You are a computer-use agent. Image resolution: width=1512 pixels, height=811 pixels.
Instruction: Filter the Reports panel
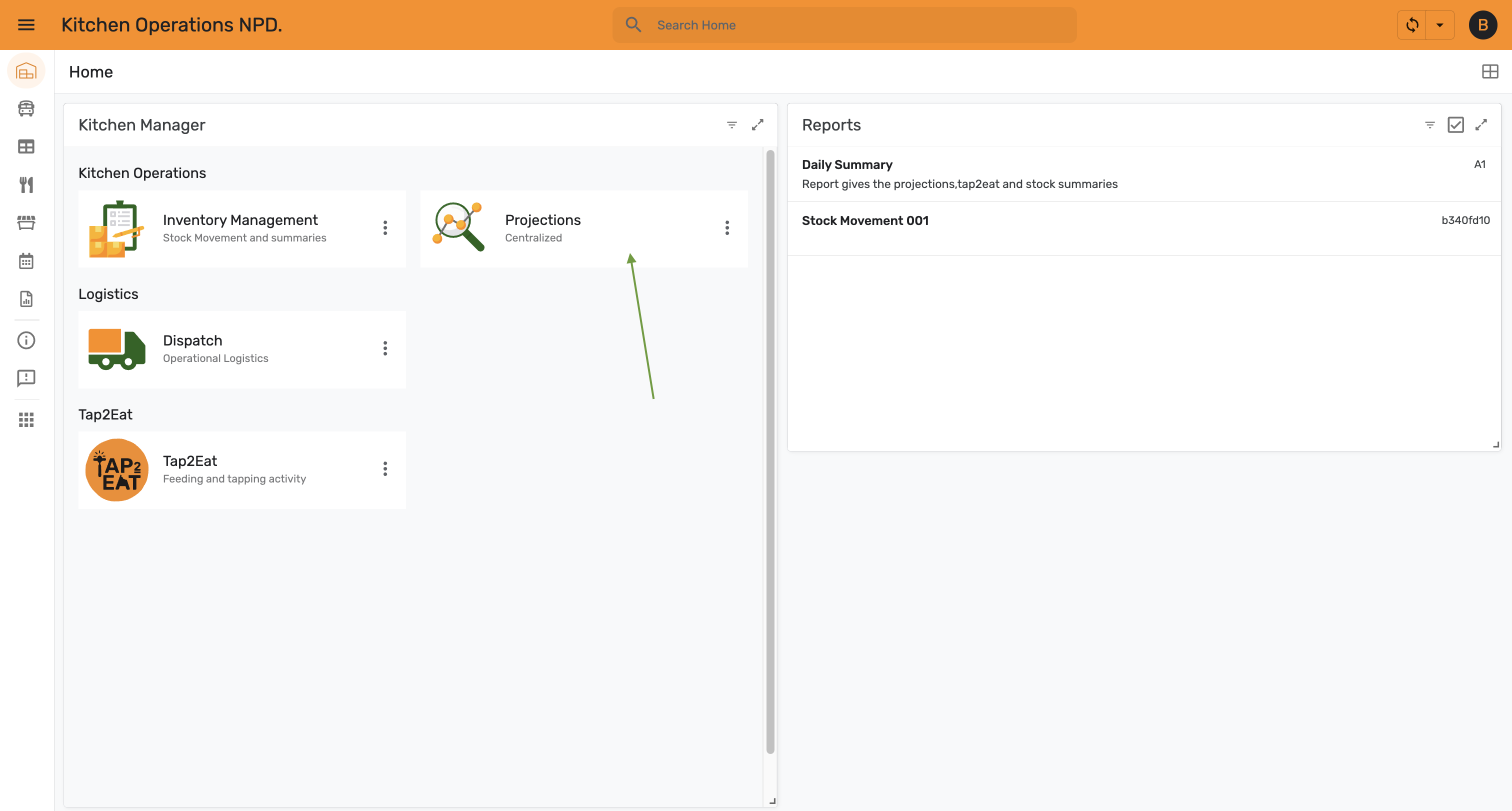coord(1430,125)
